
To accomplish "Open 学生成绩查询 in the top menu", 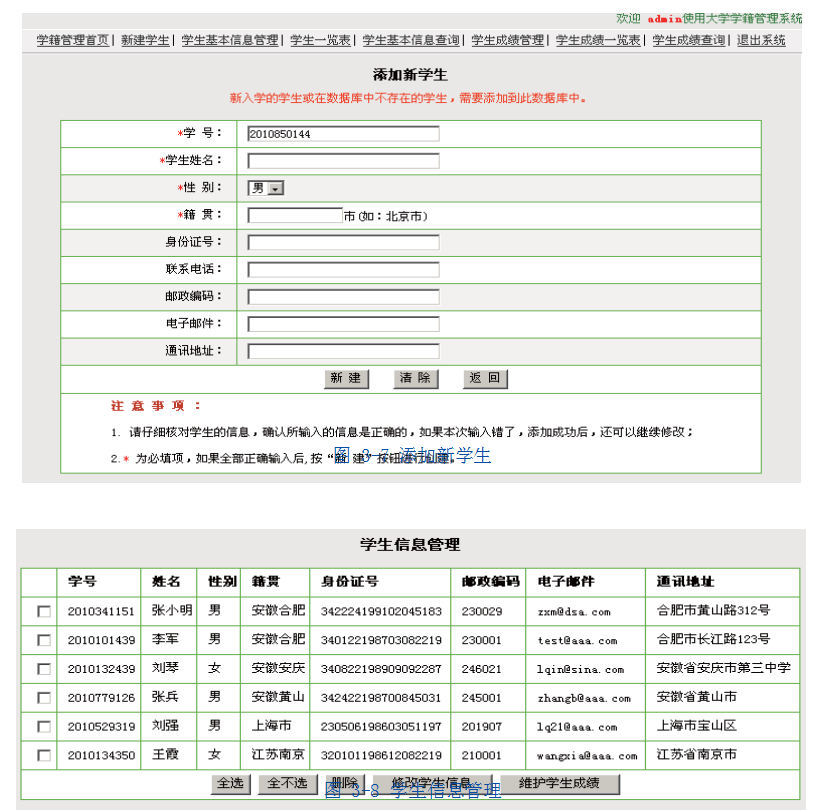I will pyautogui.click(x=689, y=40).
